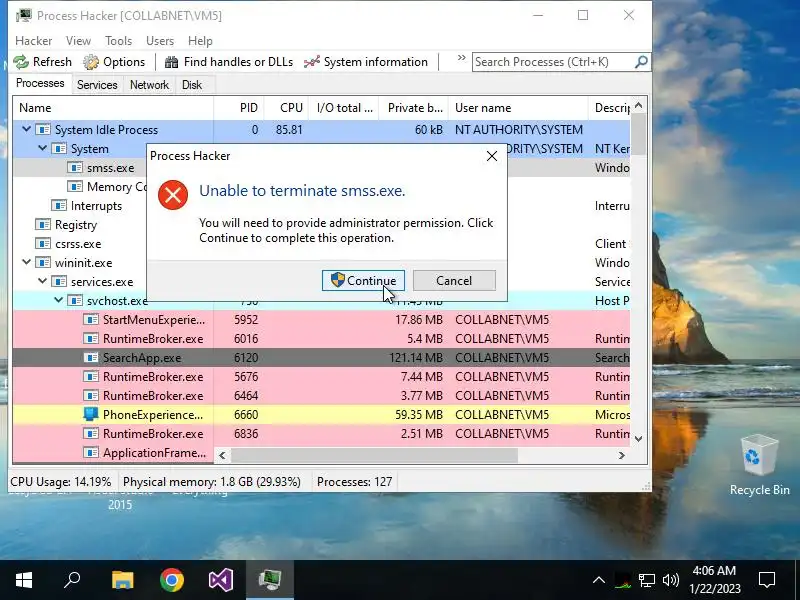The width and height of the screenshot is (800, 600).
Task: Collapse the System tree node
Action: point(42,148)
